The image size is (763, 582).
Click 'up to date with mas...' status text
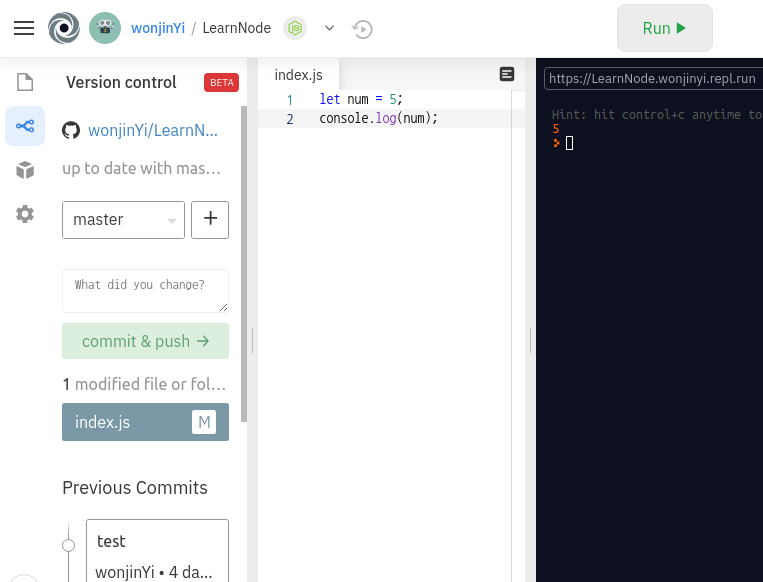point(142,168)
